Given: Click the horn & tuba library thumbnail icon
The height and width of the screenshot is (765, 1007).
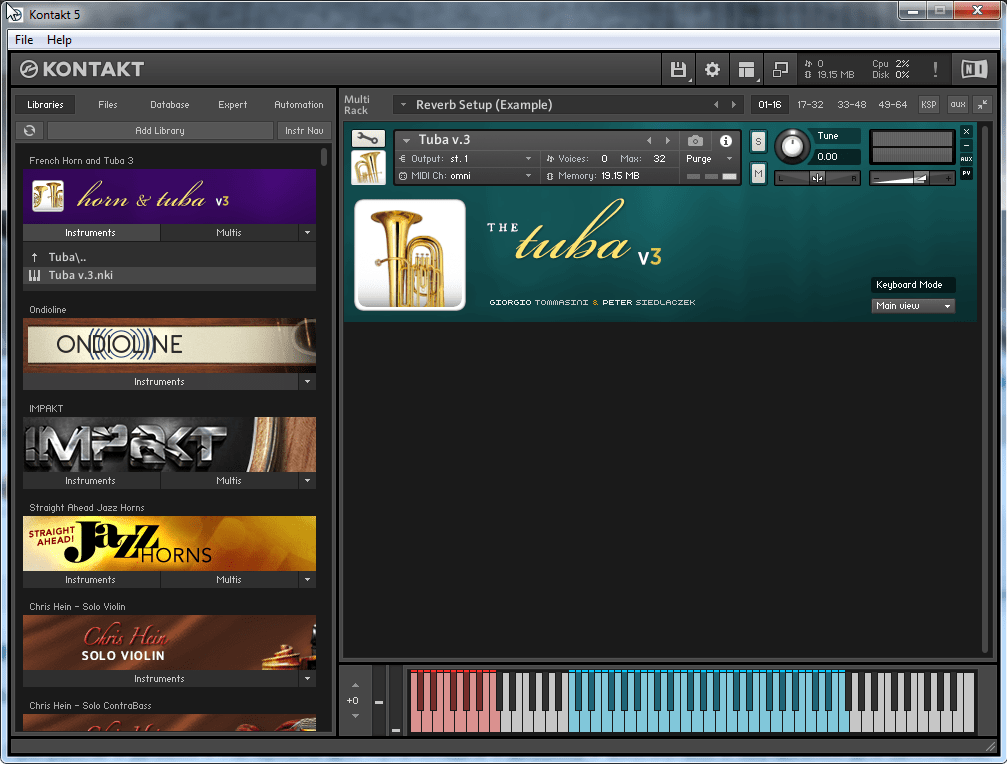Looking at the screenshot, I should (x=48, y=196).
